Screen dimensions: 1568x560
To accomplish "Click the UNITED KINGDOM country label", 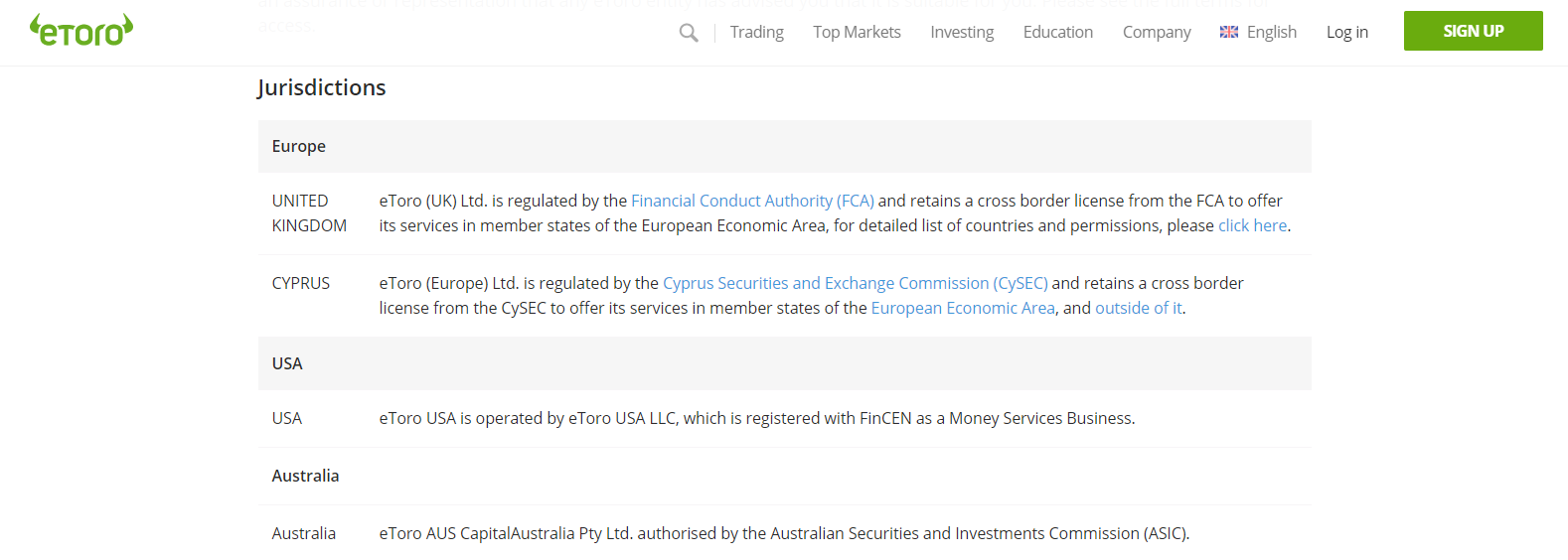I will click(309, 212).
